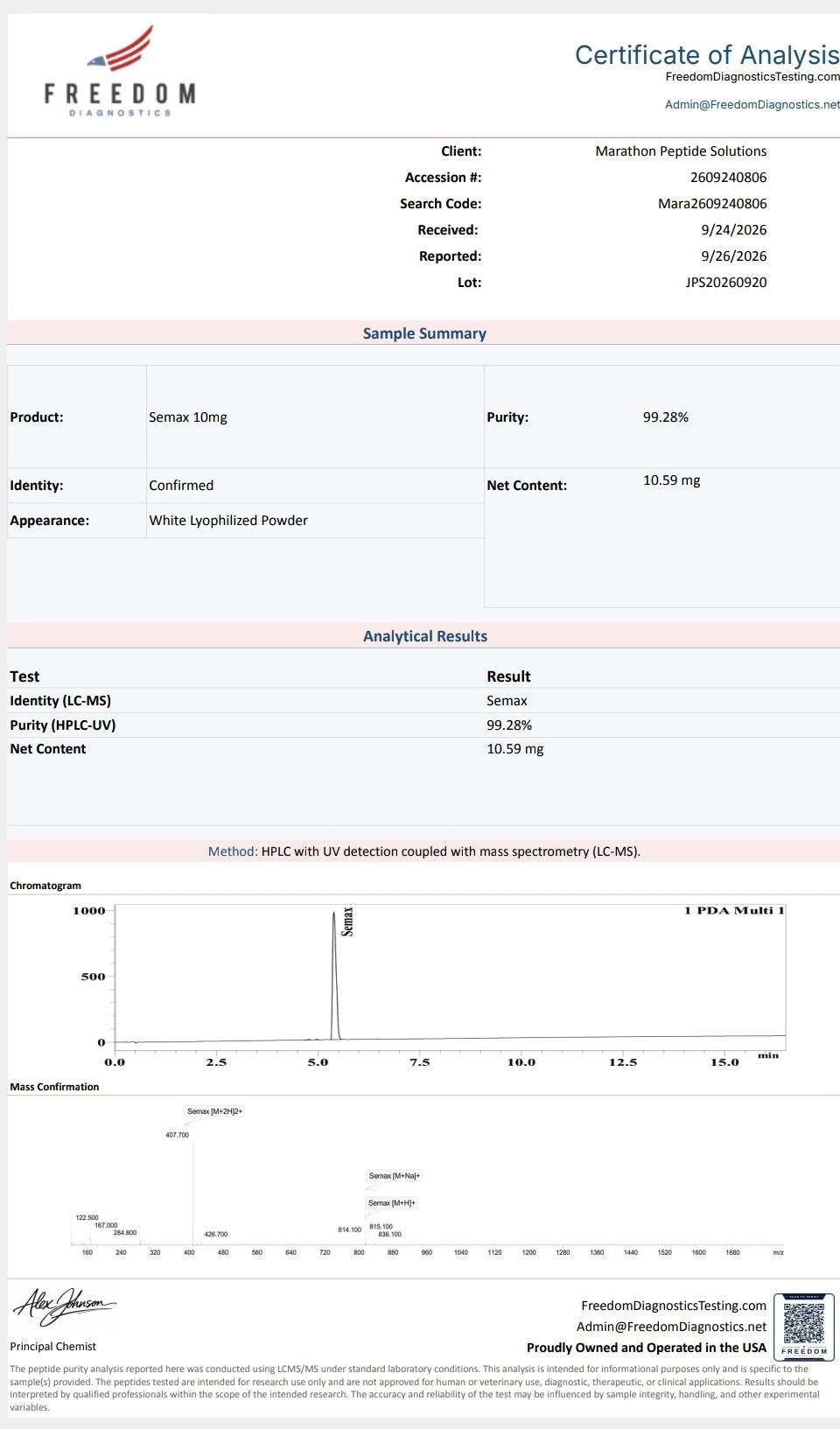Click the received date "9/24/2026"
The image size is (840, 1429).
coord(734,230)
